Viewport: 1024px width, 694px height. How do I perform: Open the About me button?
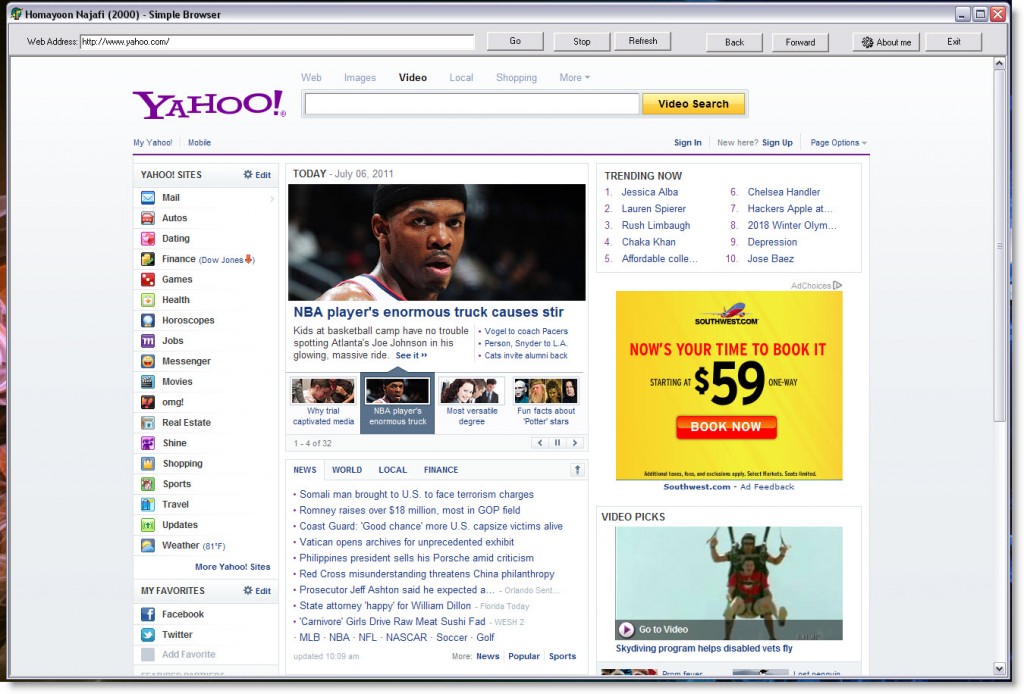click(886, 42)
